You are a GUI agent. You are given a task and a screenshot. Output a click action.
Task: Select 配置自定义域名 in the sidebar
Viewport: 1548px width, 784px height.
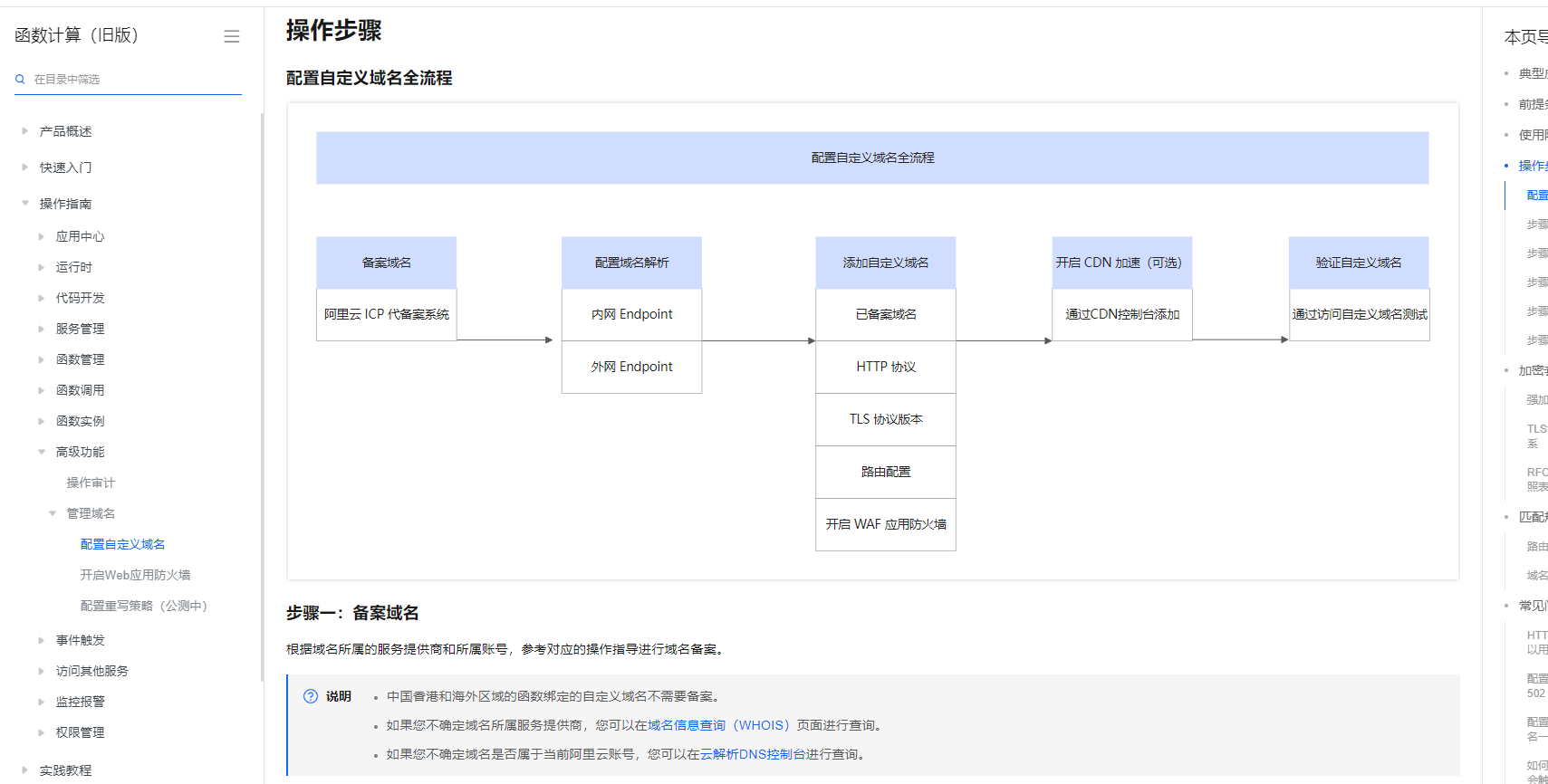click(122, 544)
